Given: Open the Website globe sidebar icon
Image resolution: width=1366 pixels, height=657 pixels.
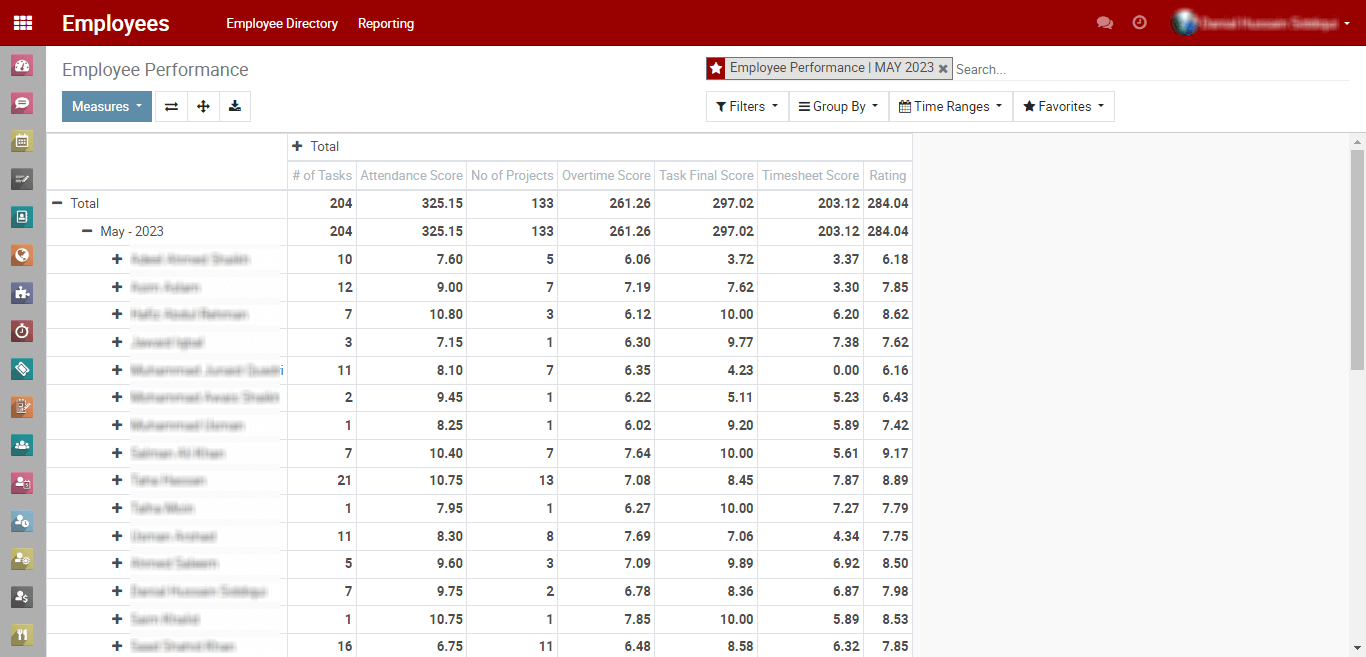Looking at the screenshot, I should pos(22,255).
